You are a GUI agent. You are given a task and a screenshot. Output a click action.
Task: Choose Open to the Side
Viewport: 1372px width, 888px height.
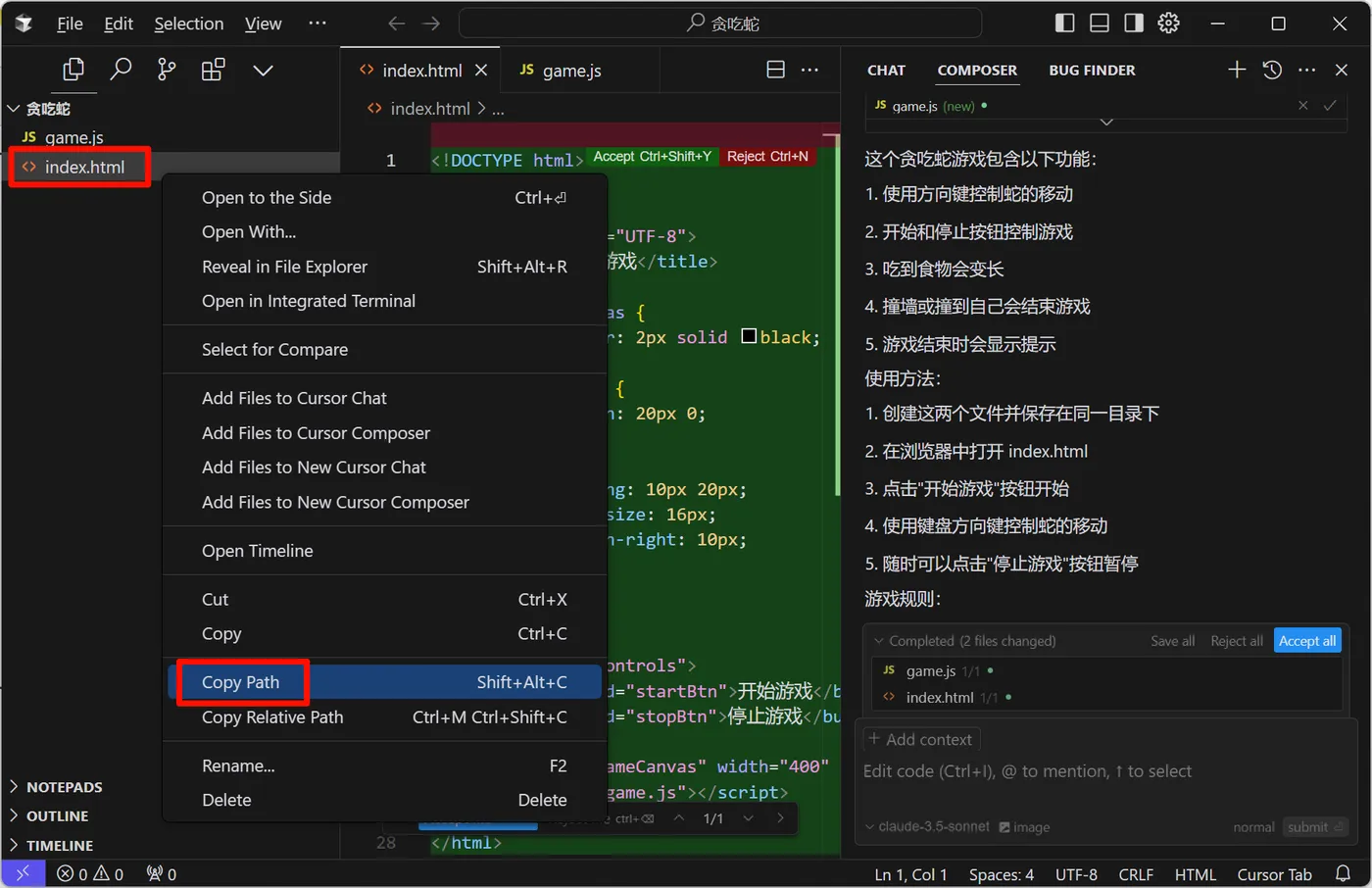click(x=384, y=197)
